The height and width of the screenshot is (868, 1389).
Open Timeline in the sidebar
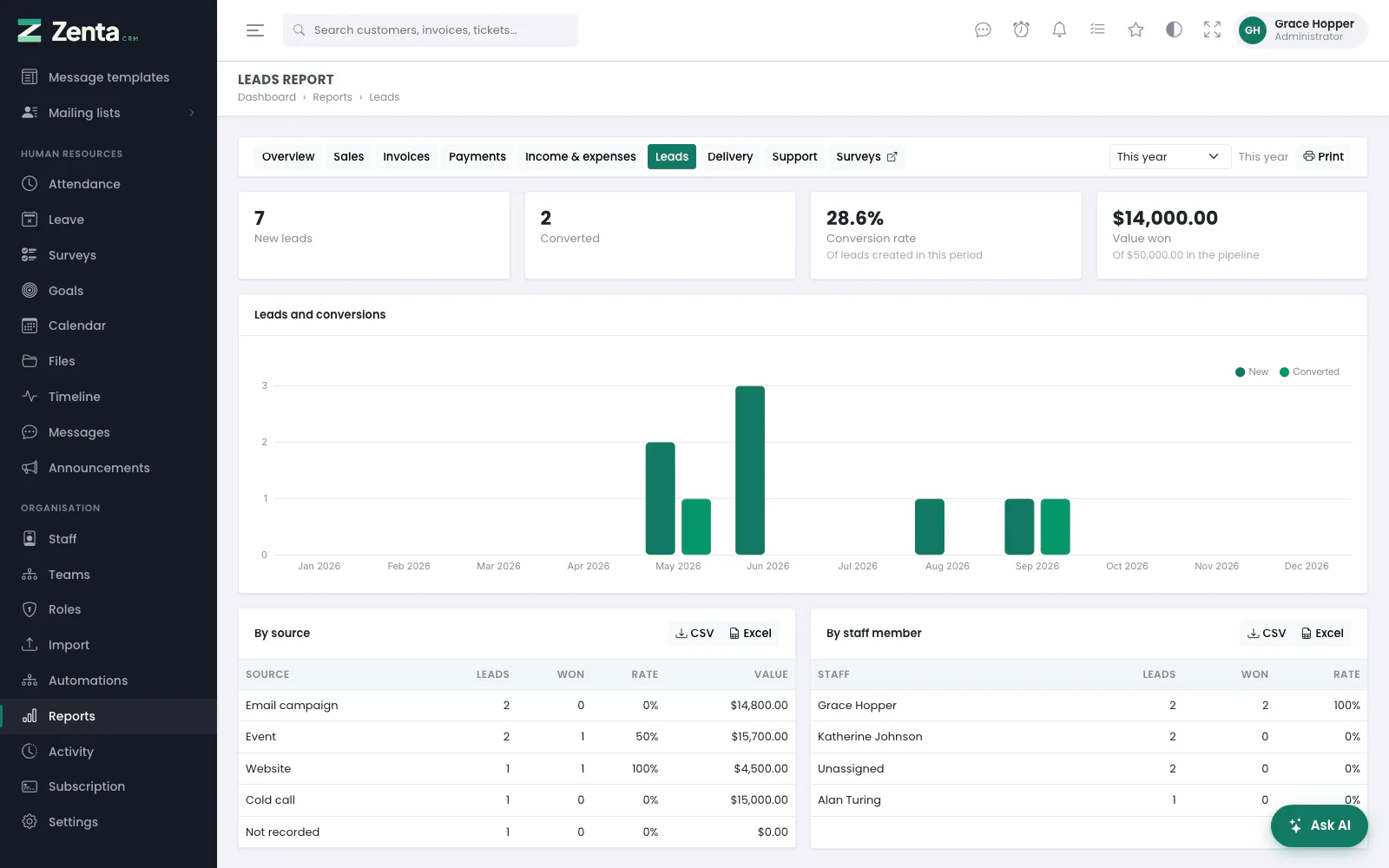point(109,397)
